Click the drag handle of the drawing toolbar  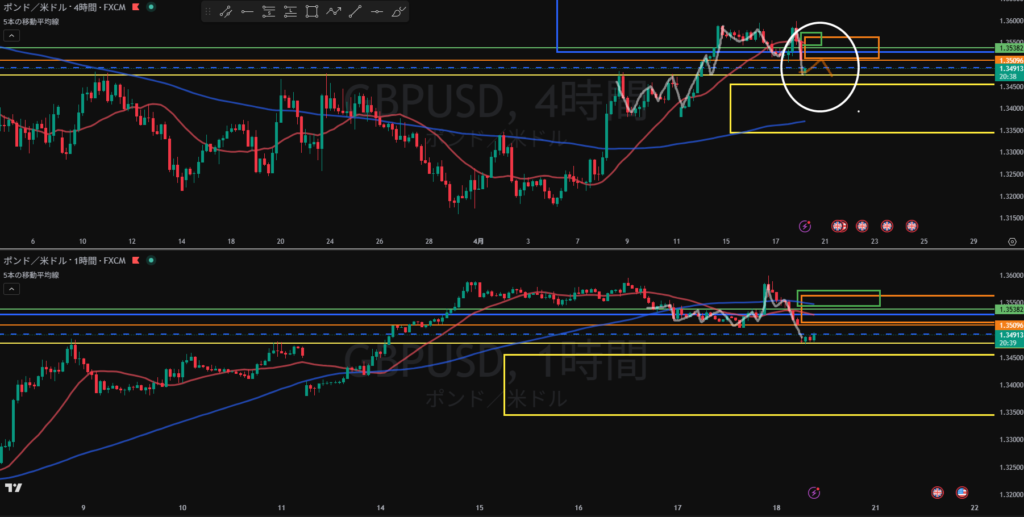click(207, 12)
